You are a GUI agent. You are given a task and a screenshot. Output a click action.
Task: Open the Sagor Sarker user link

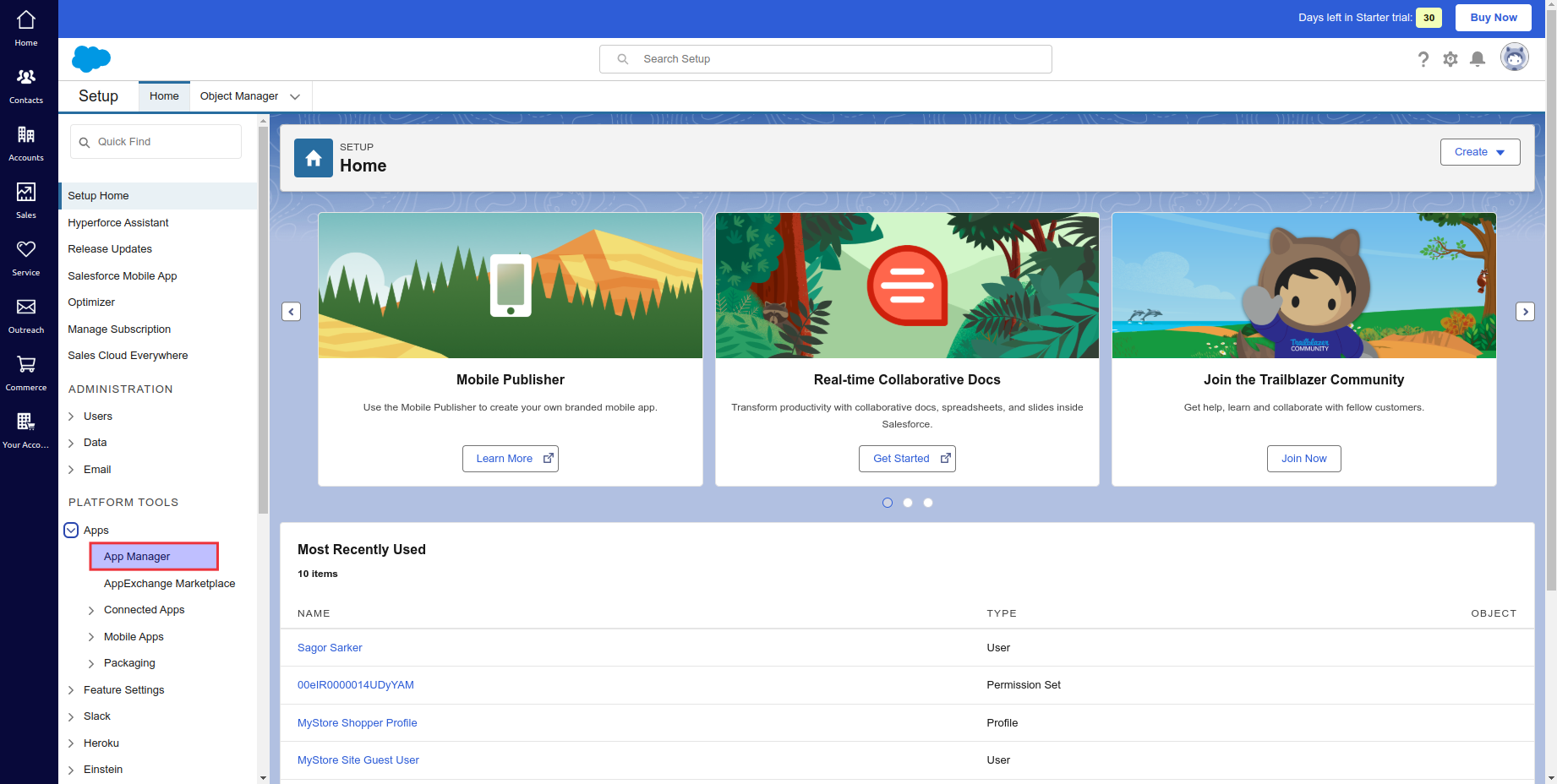[x=330, y=648]
